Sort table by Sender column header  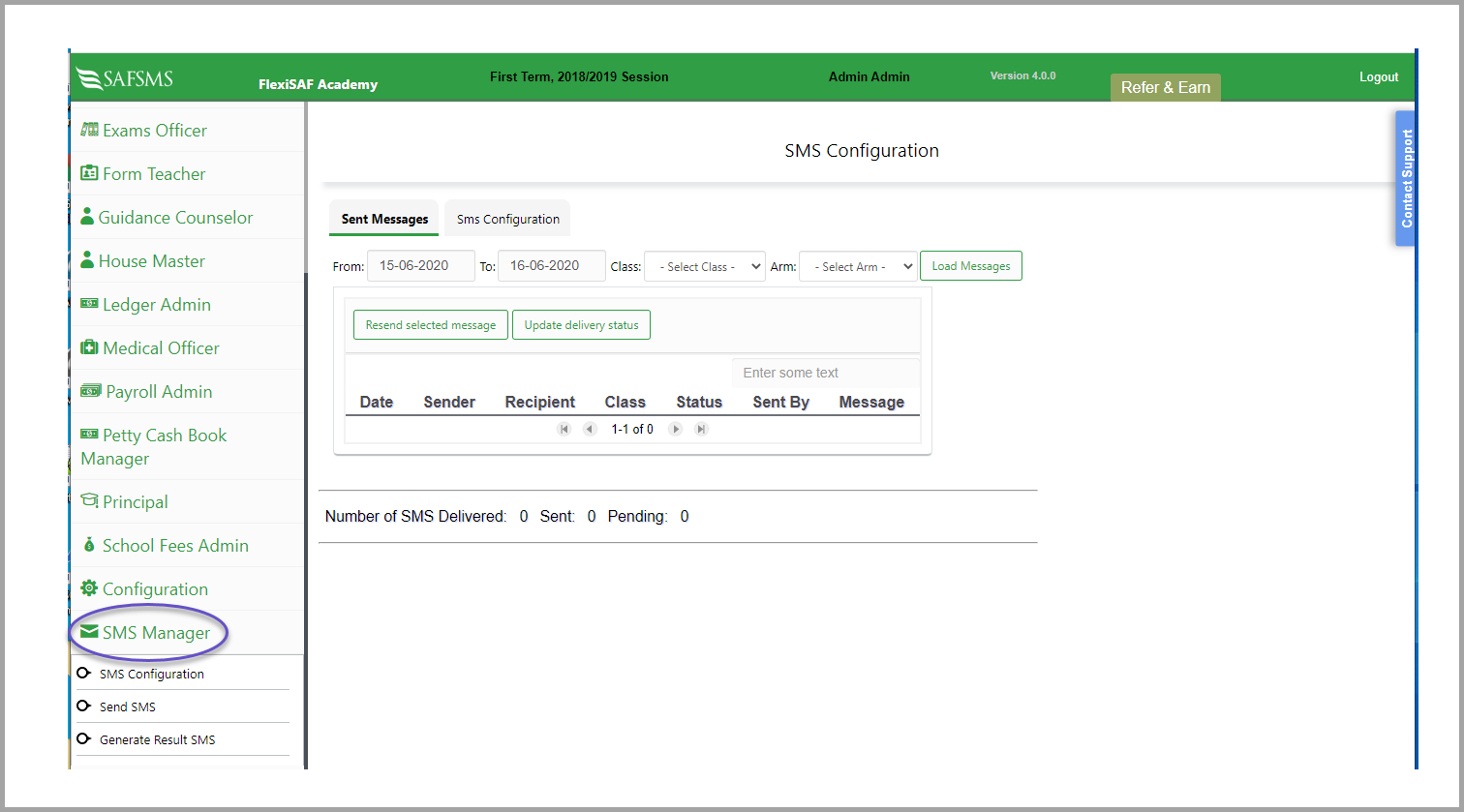(x=449, y=402)
